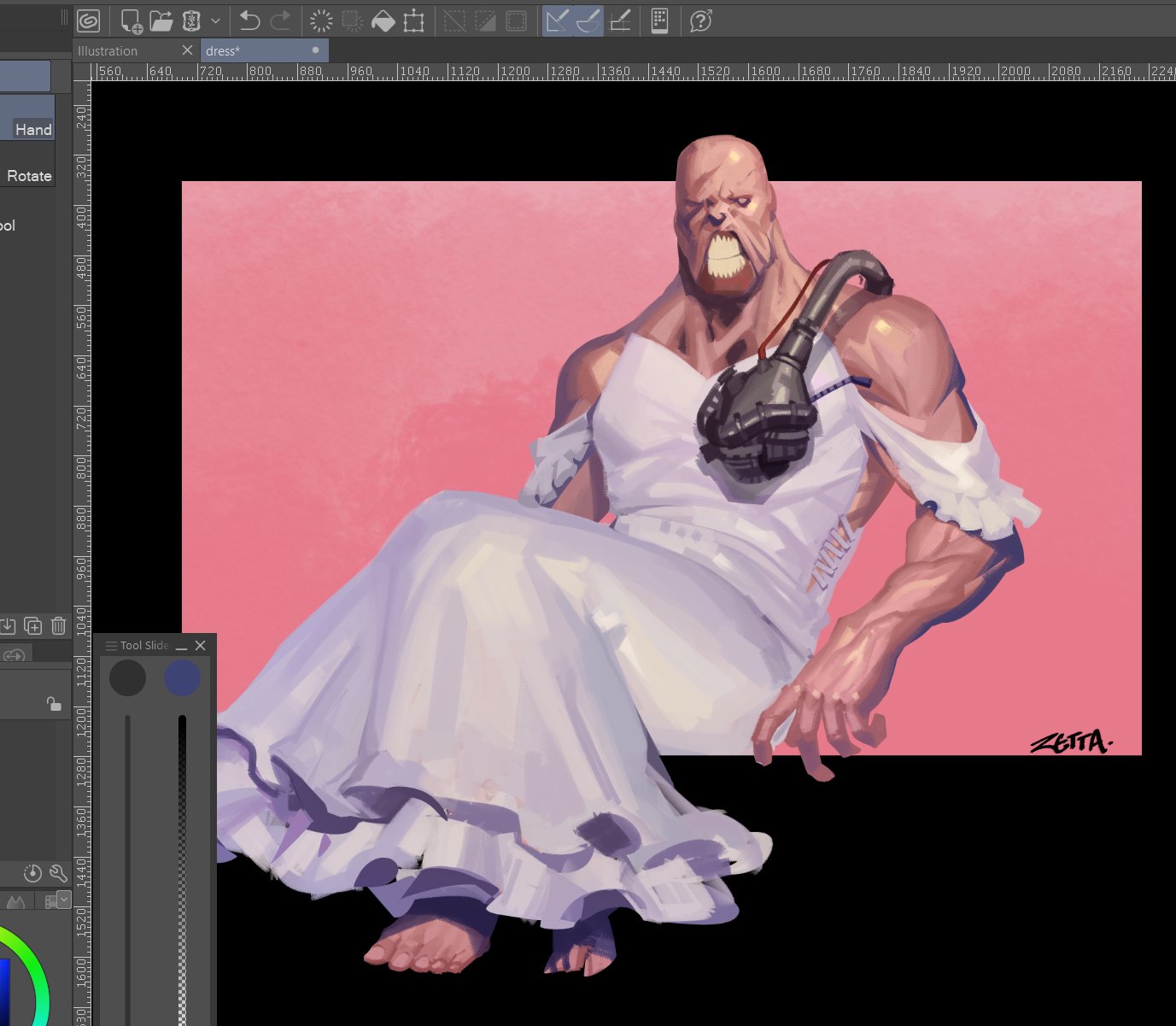Viewport: 1176px width, 1026px height.
Task: Toggle Snap to Grid
Action: tap(620, 21)
